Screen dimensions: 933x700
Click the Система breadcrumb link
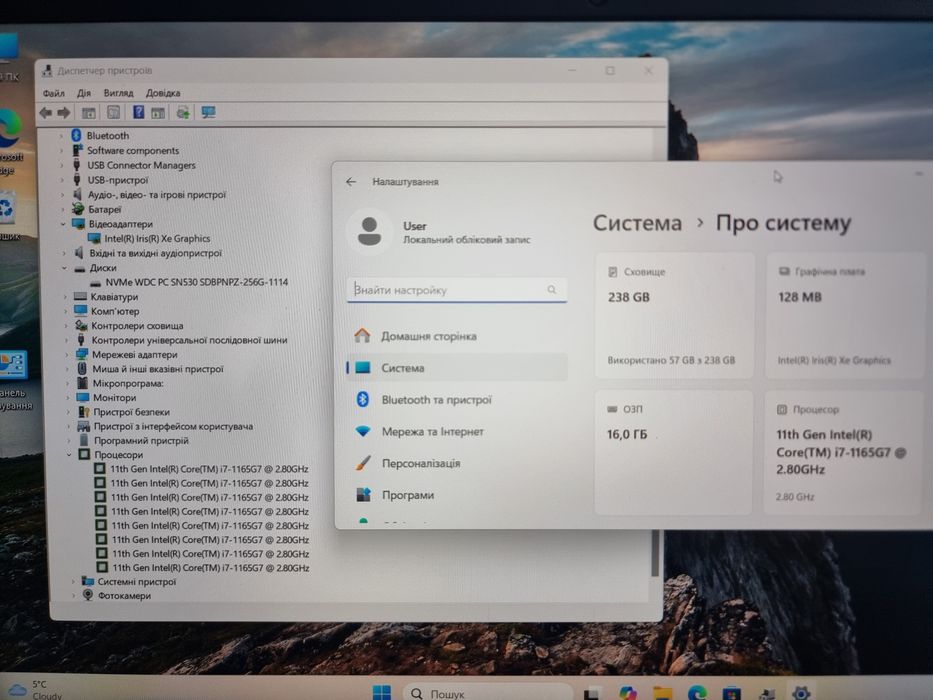tap(637, 223)
